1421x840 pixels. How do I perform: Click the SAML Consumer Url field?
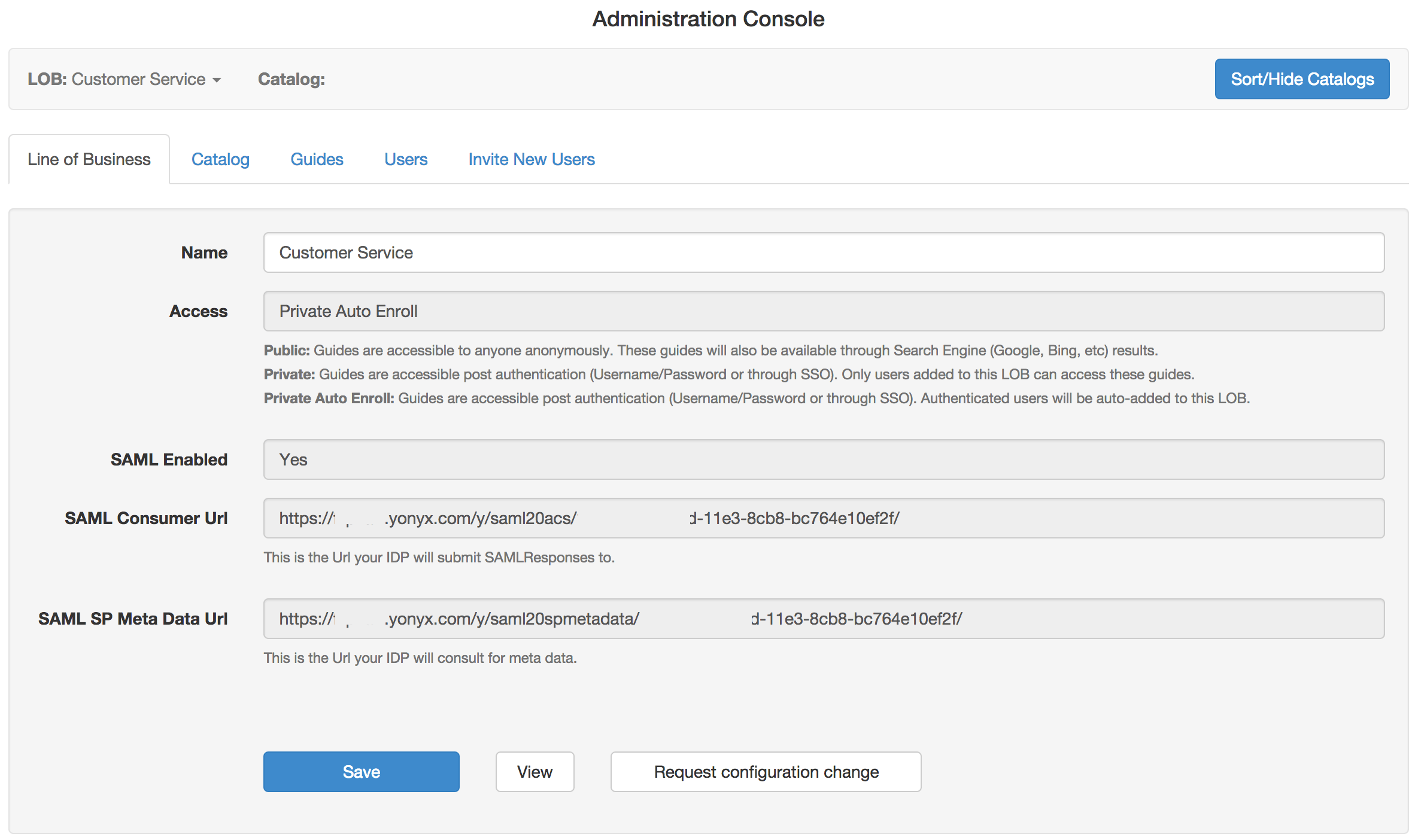[824, 518]
